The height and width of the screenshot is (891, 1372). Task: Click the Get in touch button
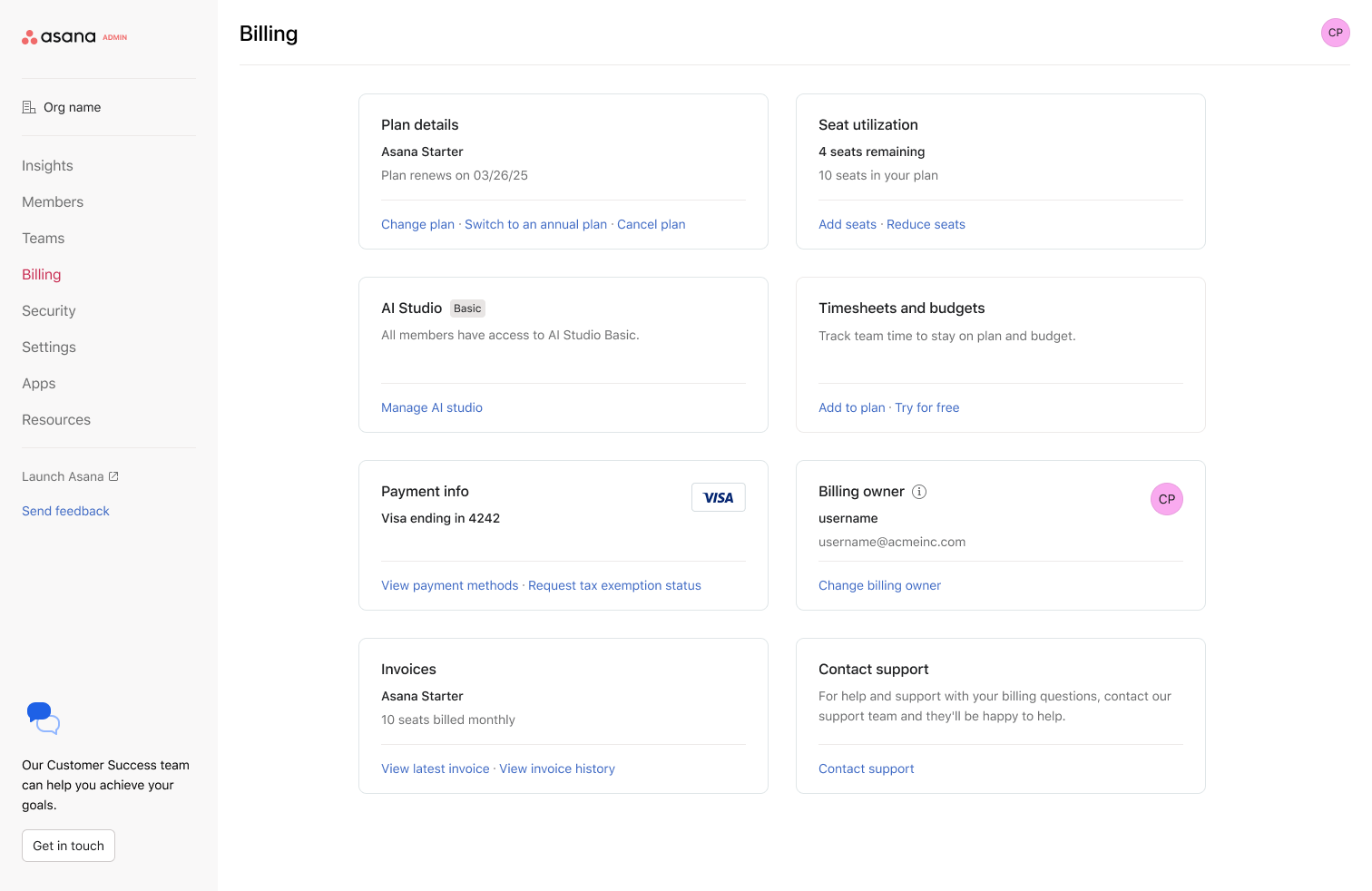(x=68, y=846)
